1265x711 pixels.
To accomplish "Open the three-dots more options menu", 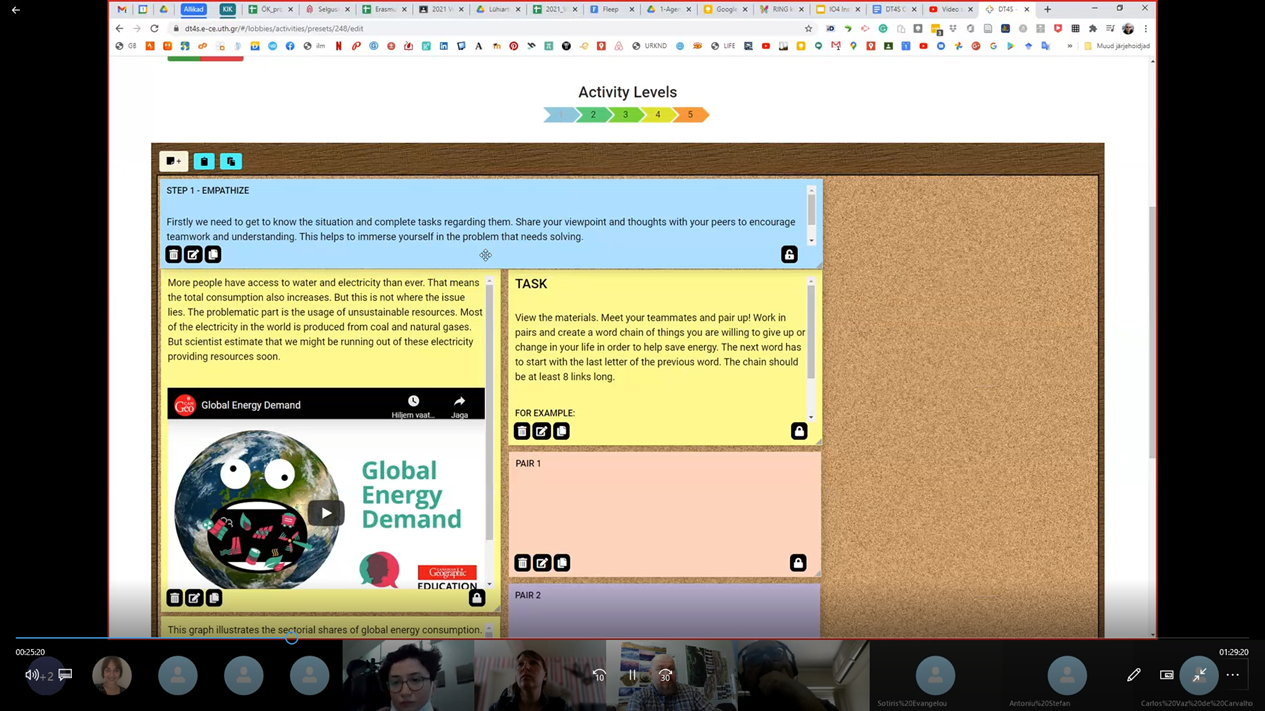I will click(1232, 675).
